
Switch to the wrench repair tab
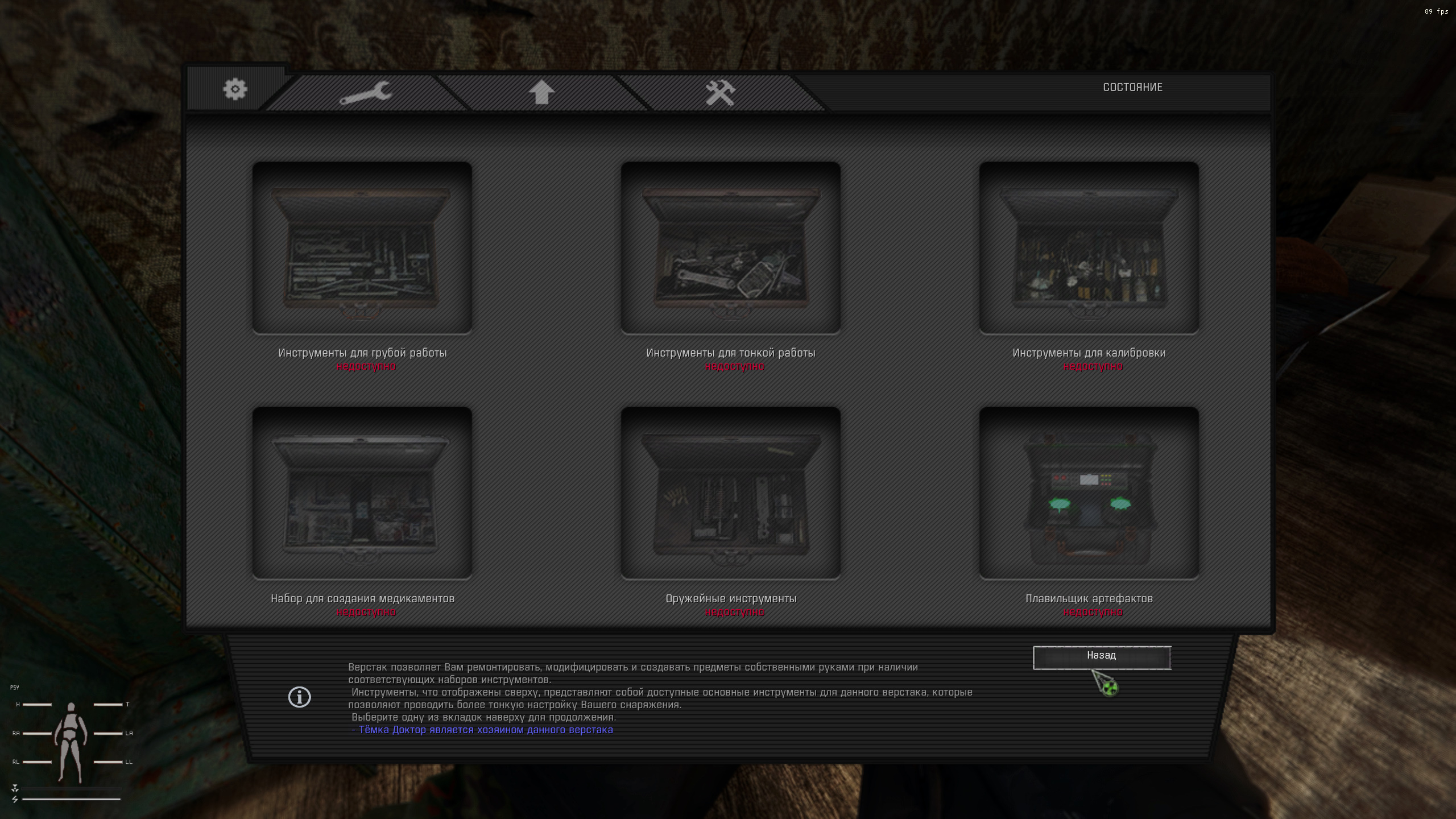pyautogui.click(x=366, y=93)
